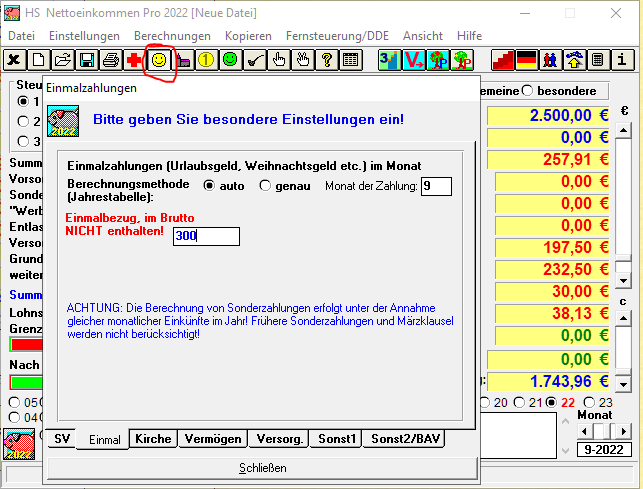Click the Einmalbezug amount field showing 300
This screenshot has width=643, height=489.
pos(206,236)
